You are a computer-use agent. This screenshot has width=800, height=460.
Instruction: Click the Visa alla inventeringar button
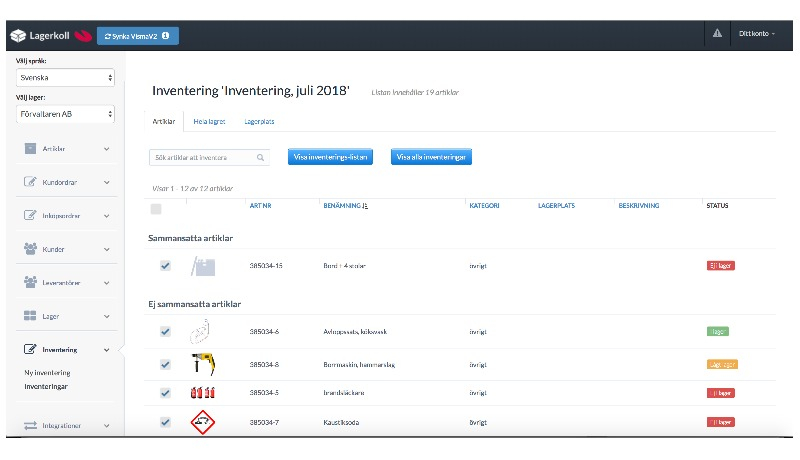[x=431, y=157]
